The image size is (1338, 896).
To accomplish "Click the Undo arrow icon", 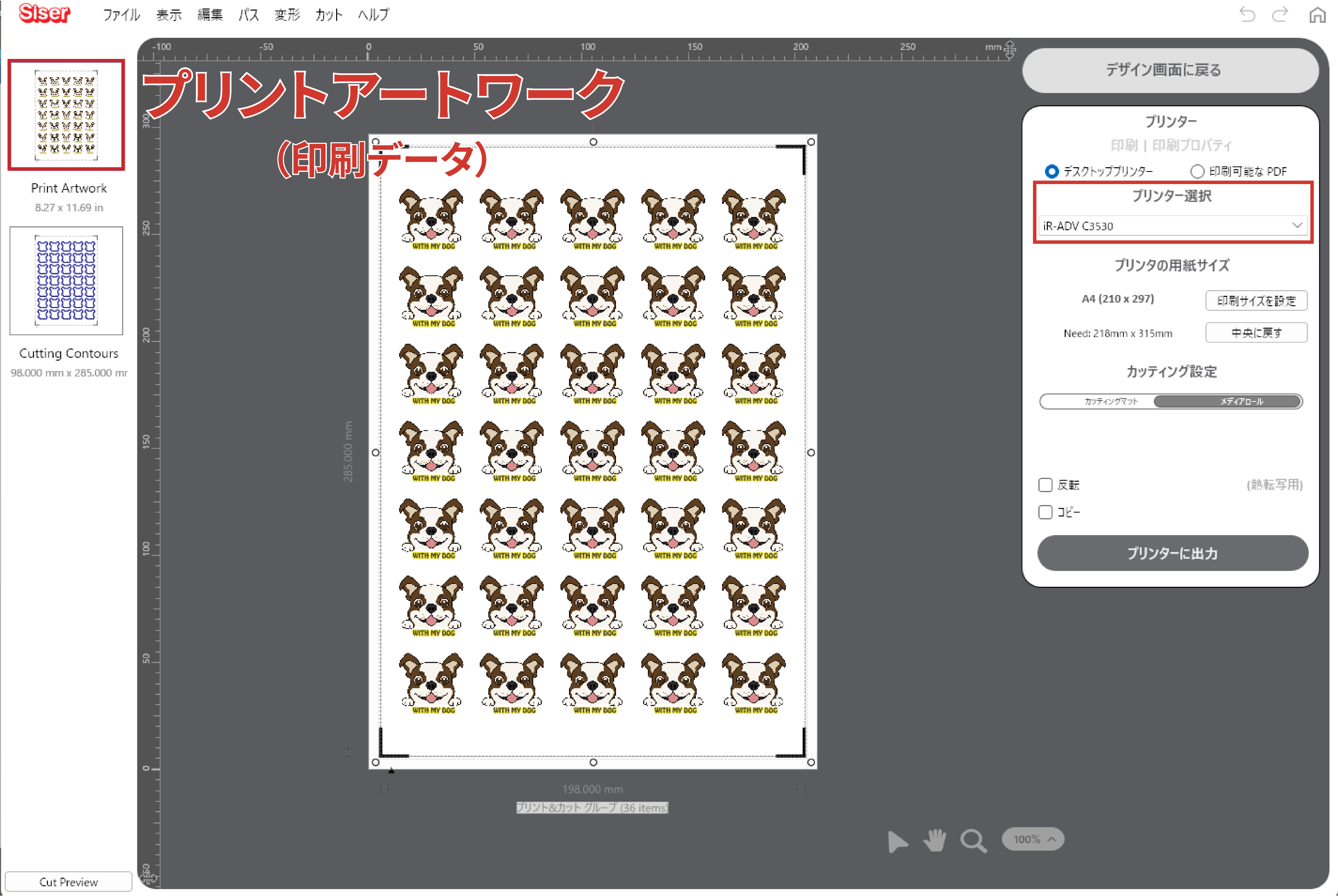I will [x=1247, y=14].
